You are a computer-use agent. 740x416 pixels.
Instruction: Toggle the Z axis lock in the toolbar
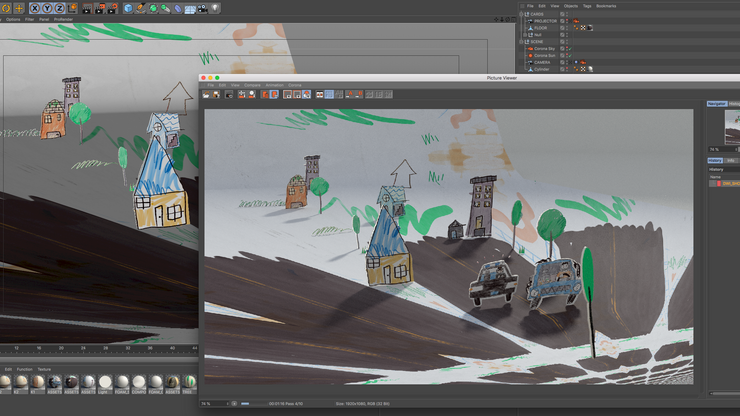pos(59,8)
